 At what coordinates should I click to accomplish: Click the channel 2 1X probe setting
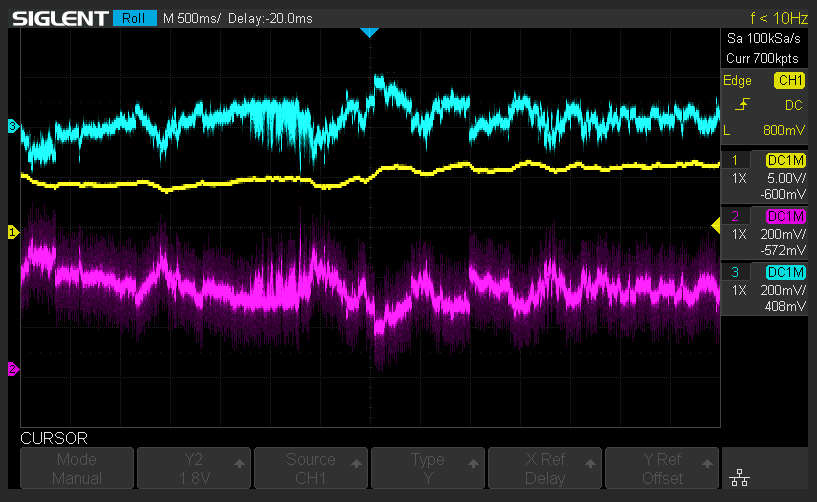[739, 234]
